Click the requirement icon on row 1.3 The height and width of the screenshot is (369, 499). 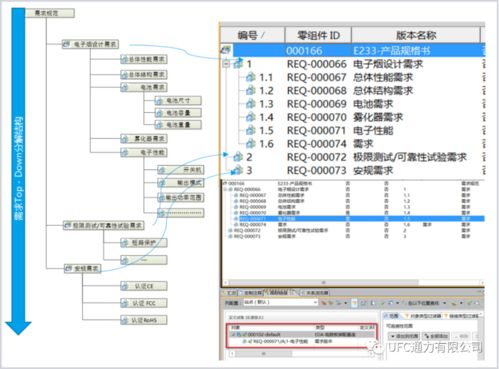tap(251, 104)
